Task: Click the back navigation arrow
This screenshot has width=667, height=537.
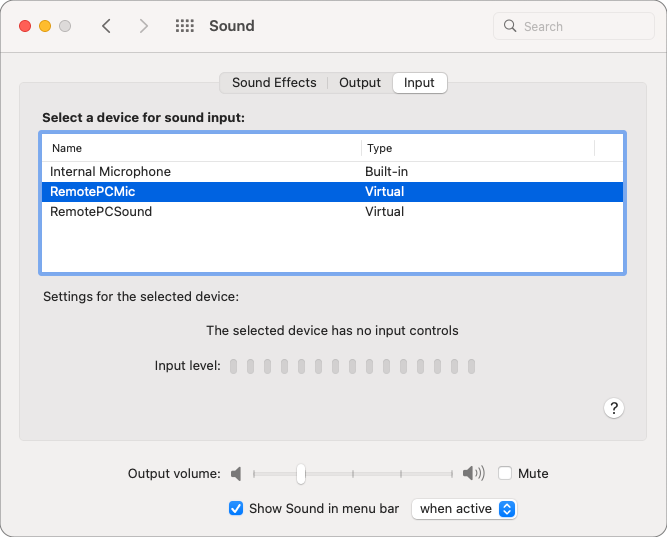Action: [x=106, y=26]
